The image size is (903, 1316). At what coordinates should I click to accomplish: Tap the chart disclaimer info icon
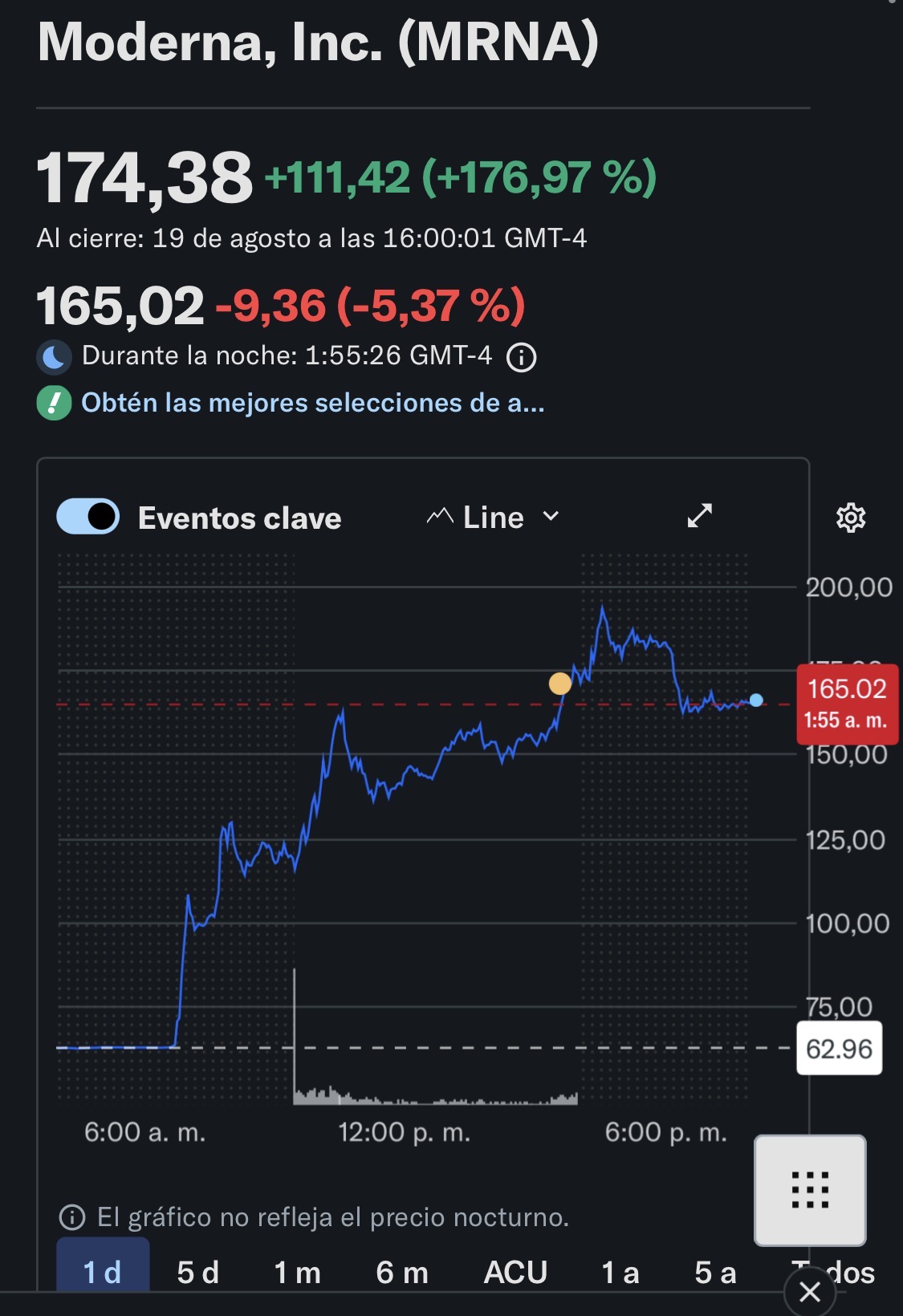click(72, 1217)
